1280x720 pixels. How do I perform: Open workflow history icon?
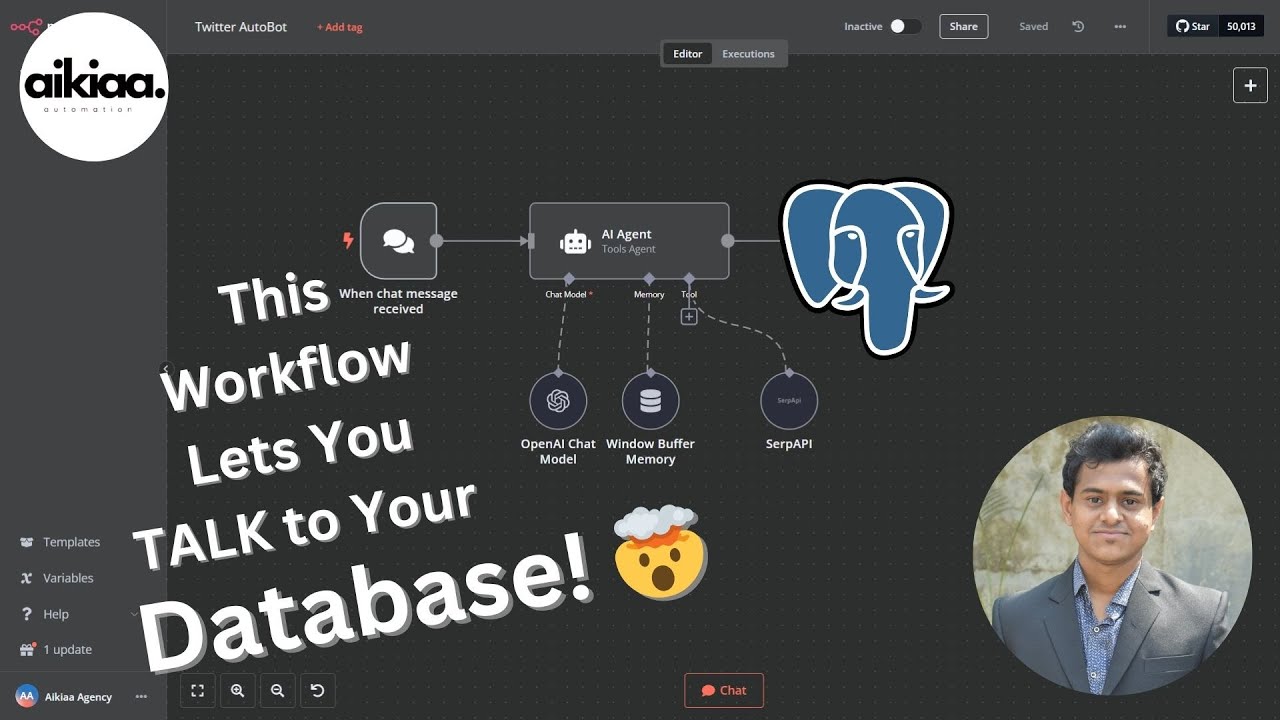(1078, 27)
